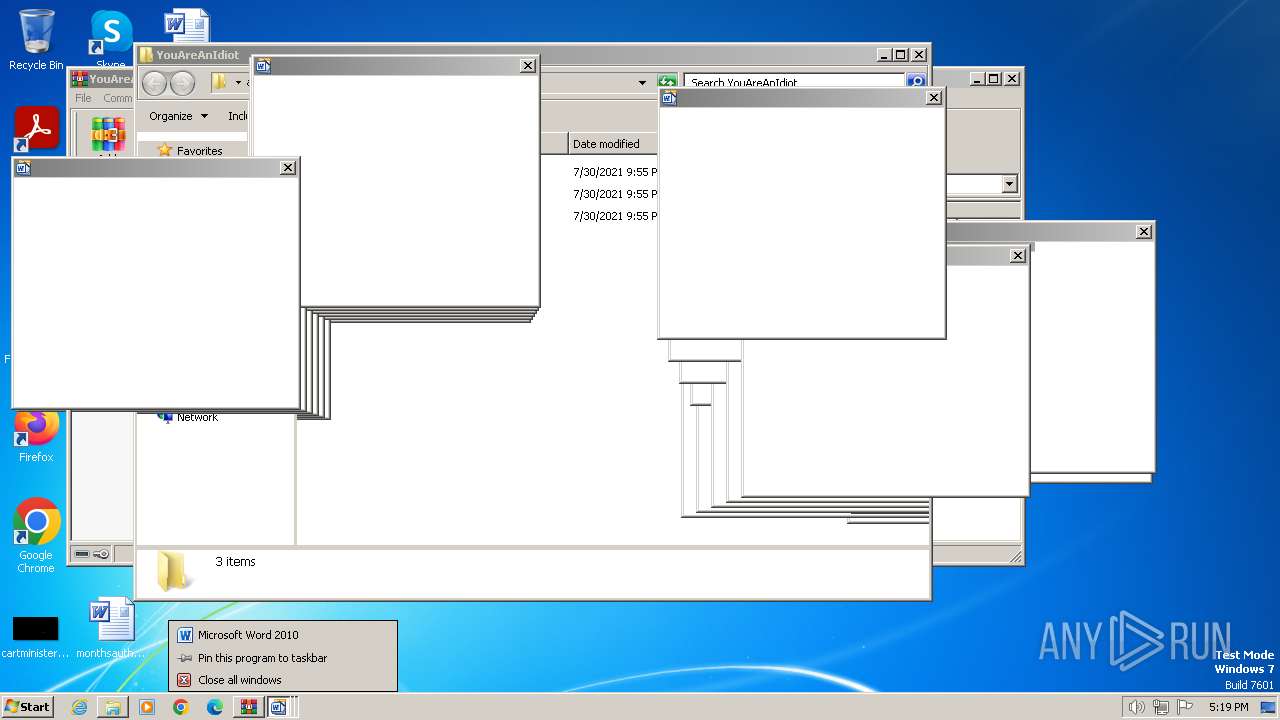
Task: Maximize the YouAreAnIdiot Explorer window
Action: coord(900,55)
